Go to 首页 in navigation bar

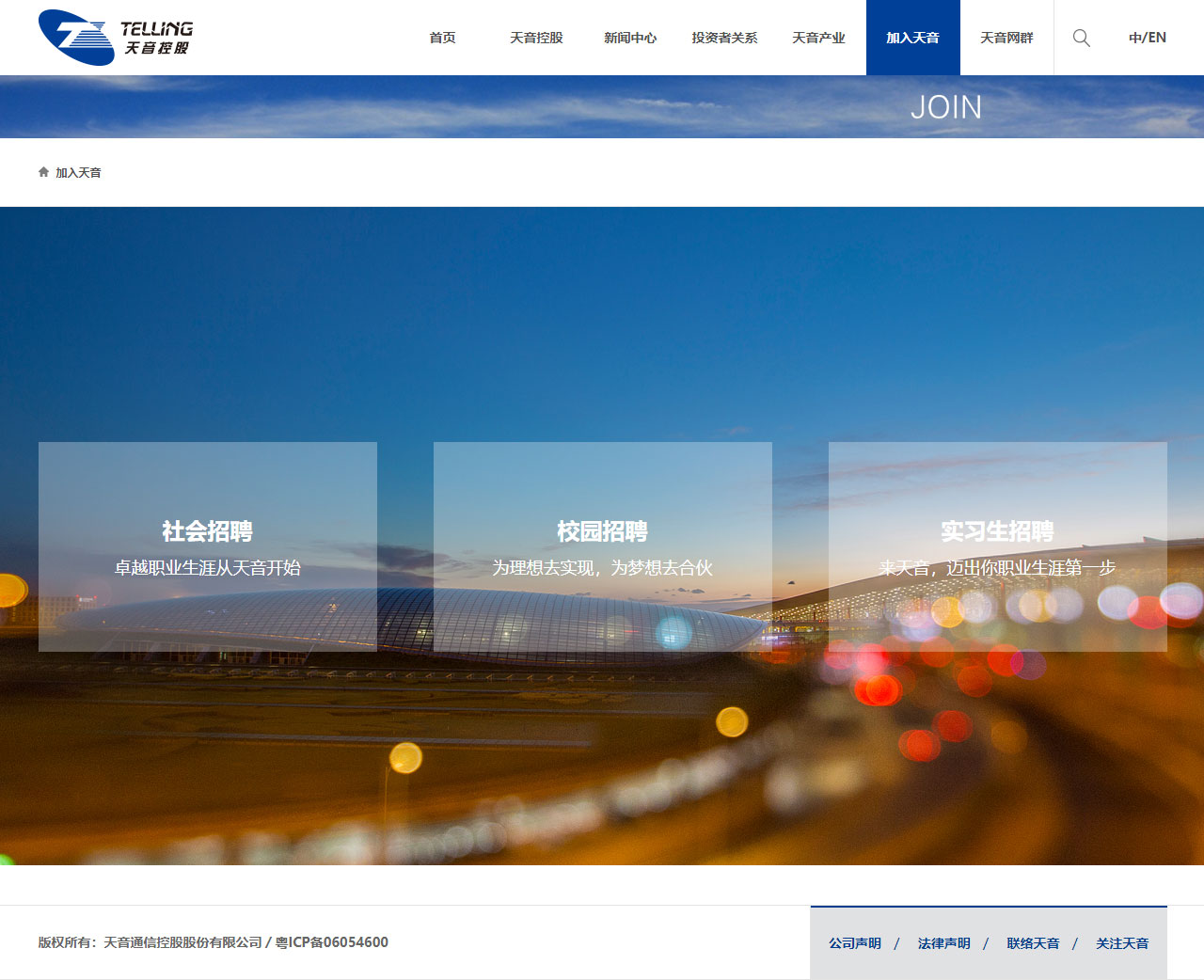(442, 38)
